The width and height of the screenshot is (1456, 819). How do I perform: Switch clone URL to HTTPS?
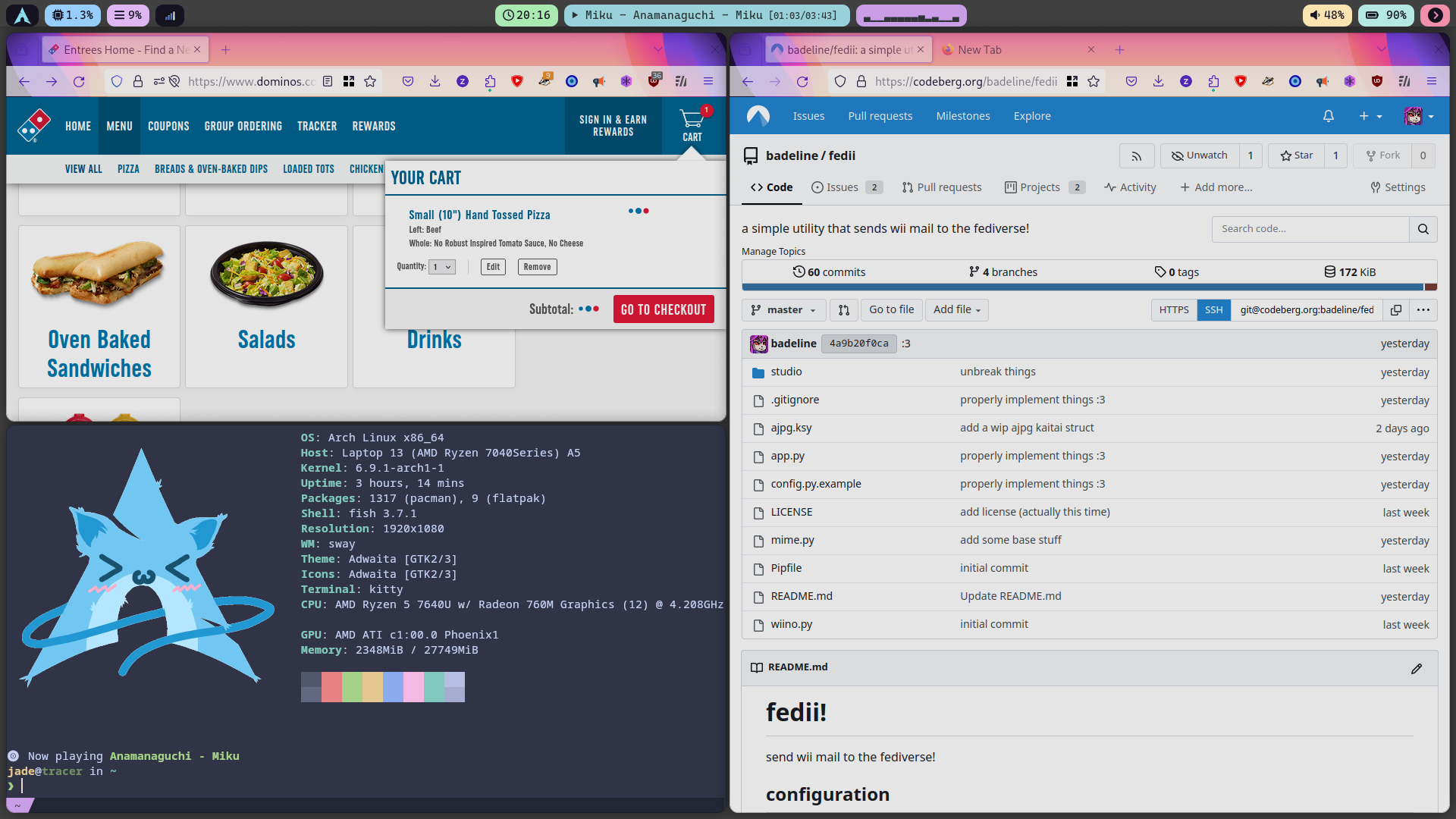1174,309
